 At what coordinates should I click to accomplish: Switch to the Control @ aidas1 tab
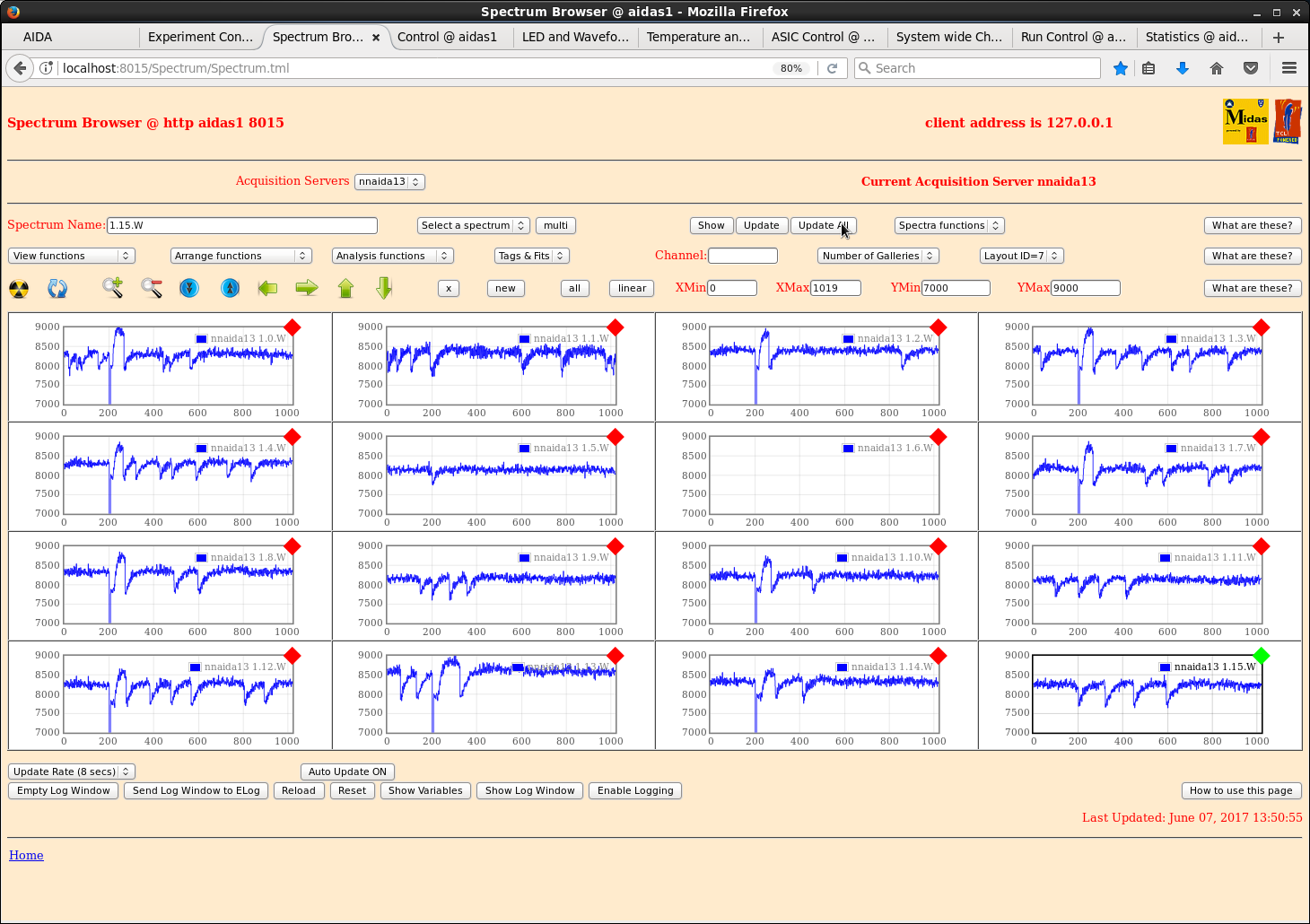451,37
